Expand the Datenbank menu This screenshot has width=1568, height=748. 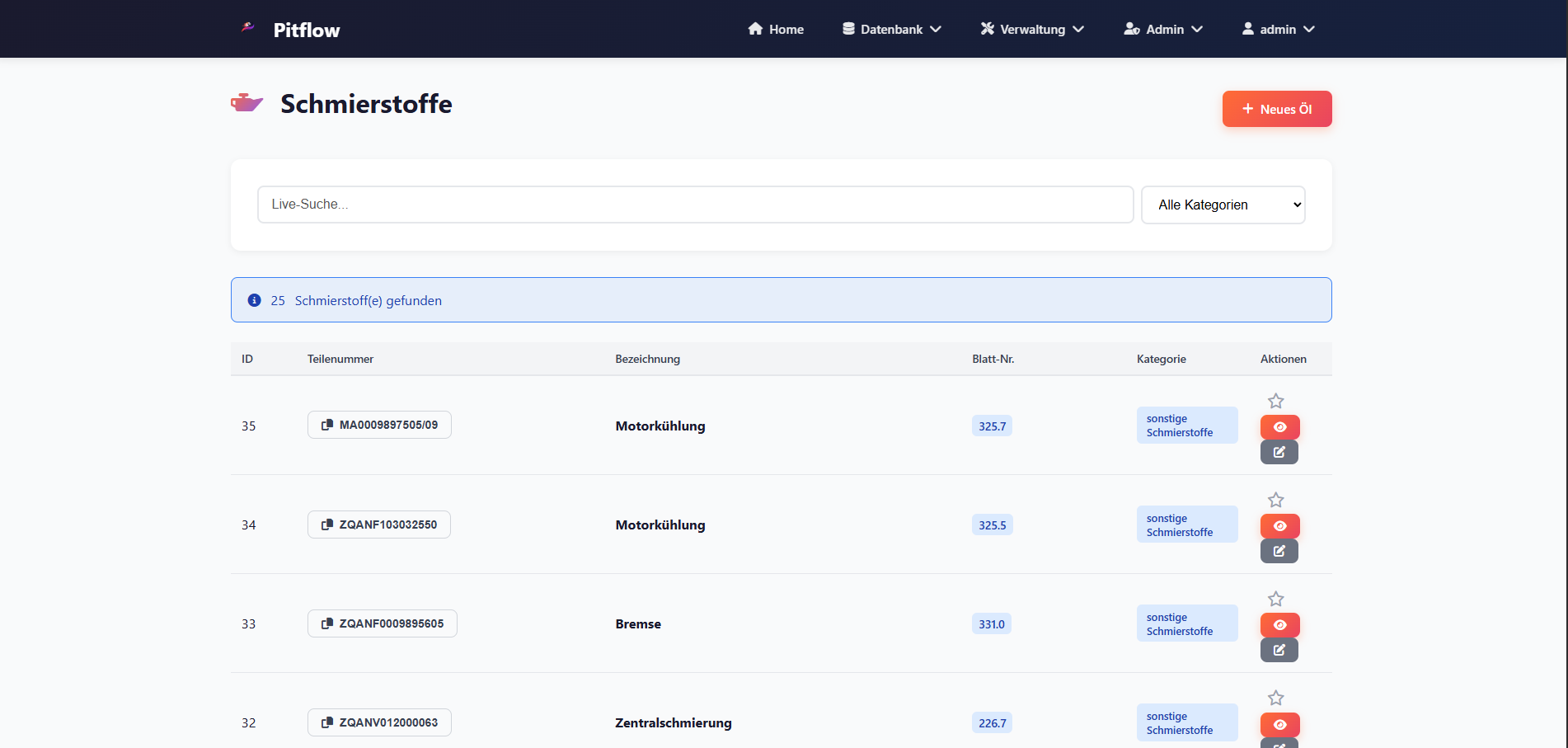point(891,29)
